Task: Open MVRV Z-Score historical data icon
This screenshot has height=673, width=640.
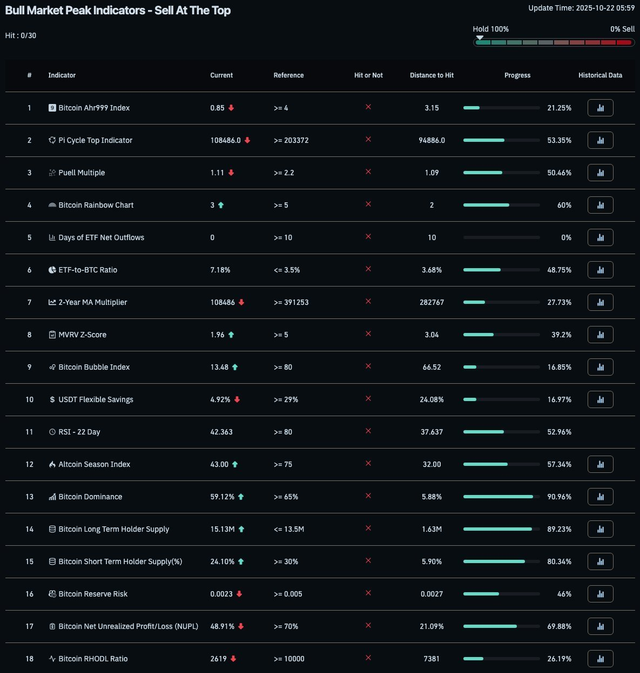Action: (600, 335)
